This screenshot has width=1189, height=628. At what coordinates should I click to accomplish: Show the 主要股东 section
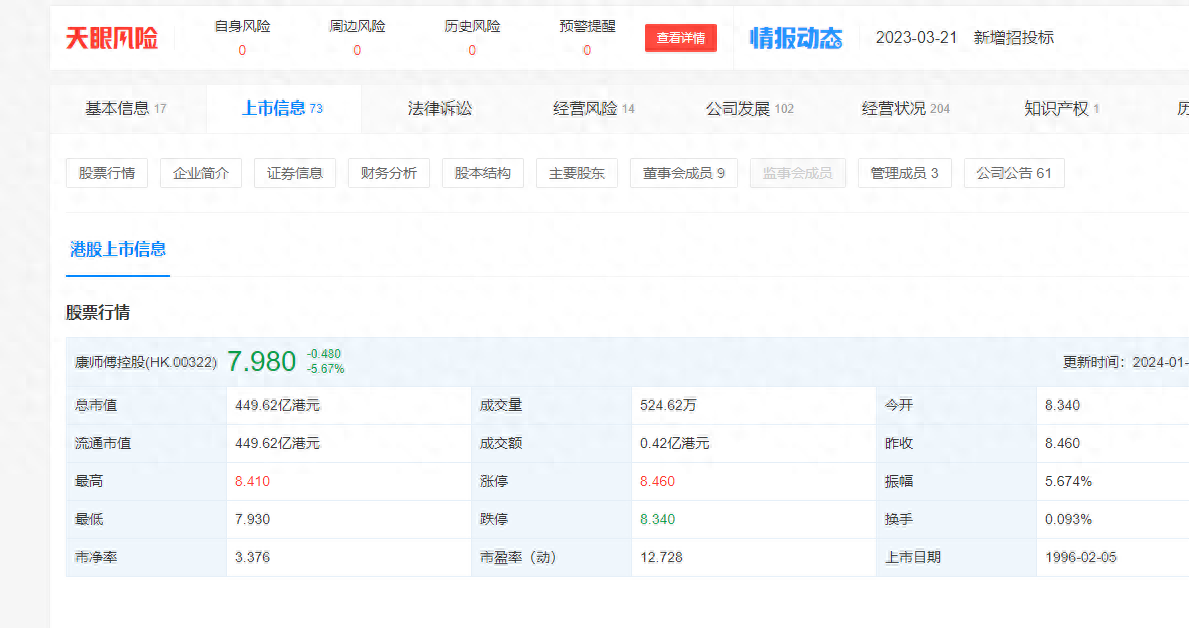577,173
